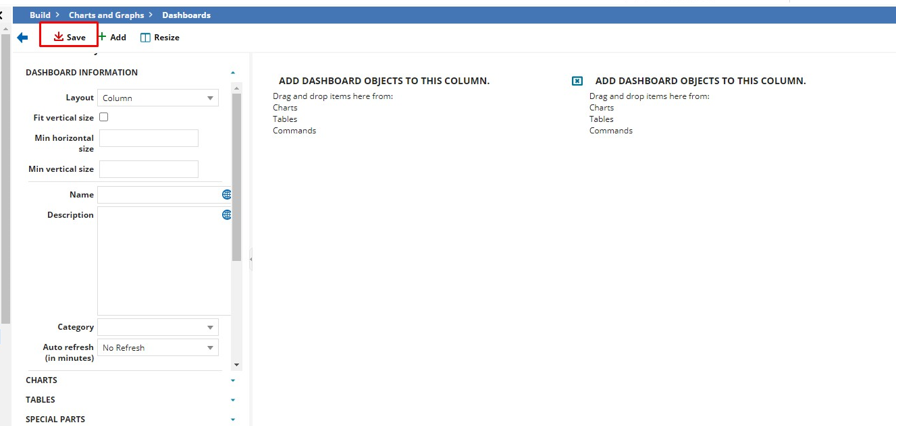Open Charts and Graphs breadcrumb link

point(106,15)
